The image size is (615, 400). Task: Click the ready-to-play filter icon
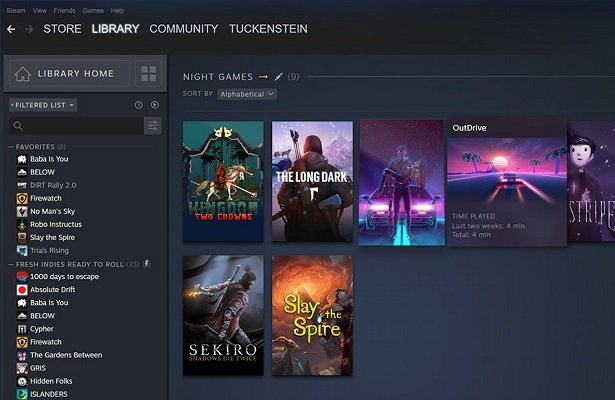point(154,105)
